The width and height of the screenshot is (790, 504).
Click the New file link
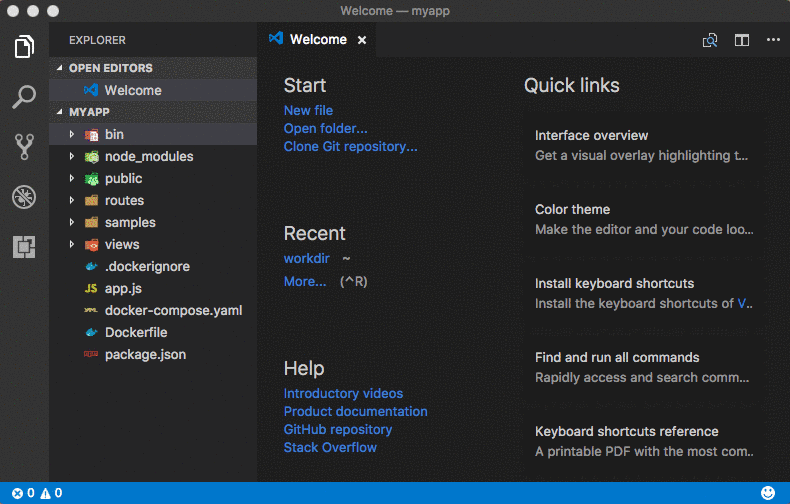click(x=308, y=110)
